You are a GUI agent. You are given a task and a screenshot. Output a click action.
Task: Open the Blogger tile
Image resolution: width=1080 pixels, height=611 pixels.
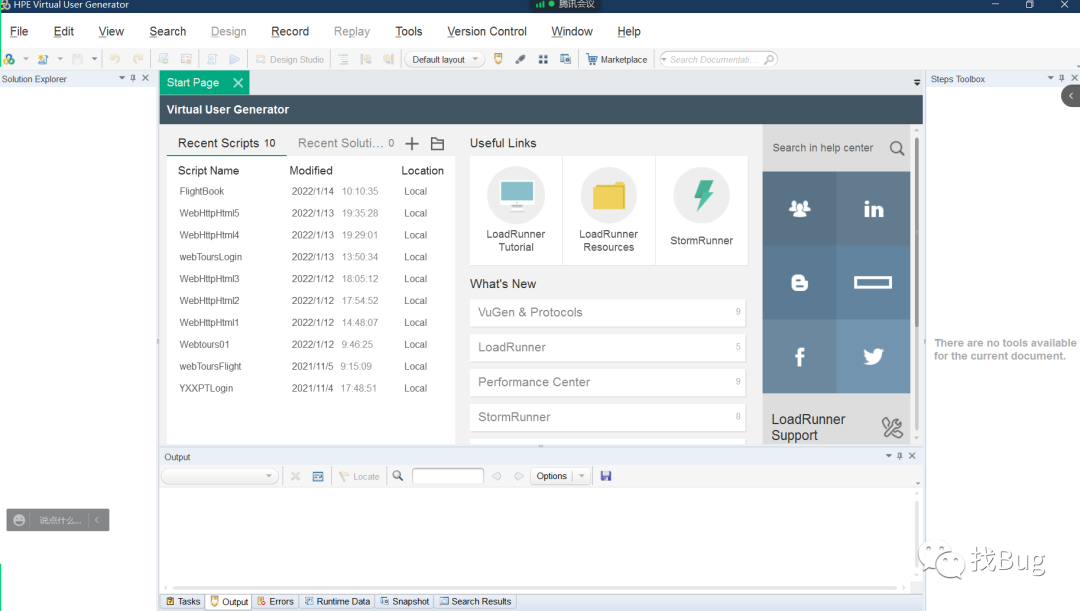800,282
